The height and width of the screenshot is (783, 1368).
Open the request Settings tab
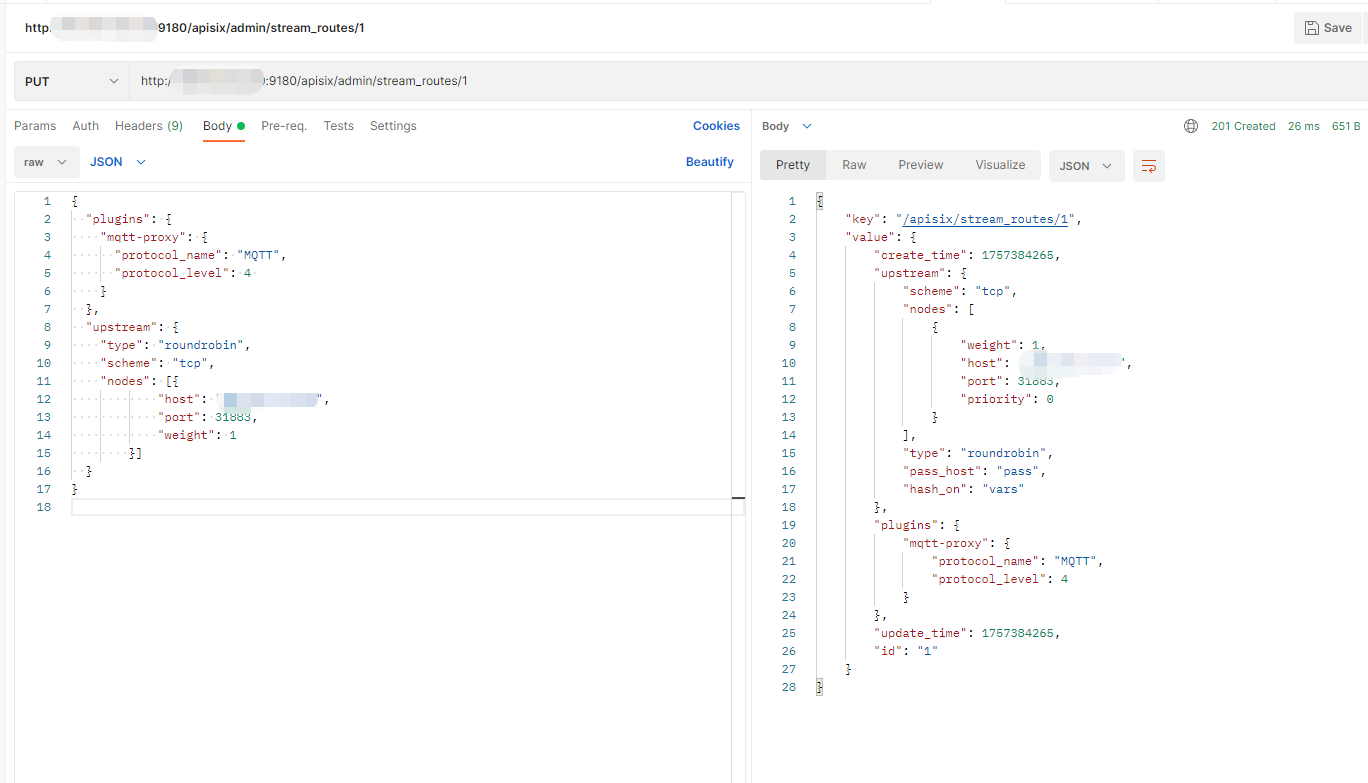coord(393,126)
